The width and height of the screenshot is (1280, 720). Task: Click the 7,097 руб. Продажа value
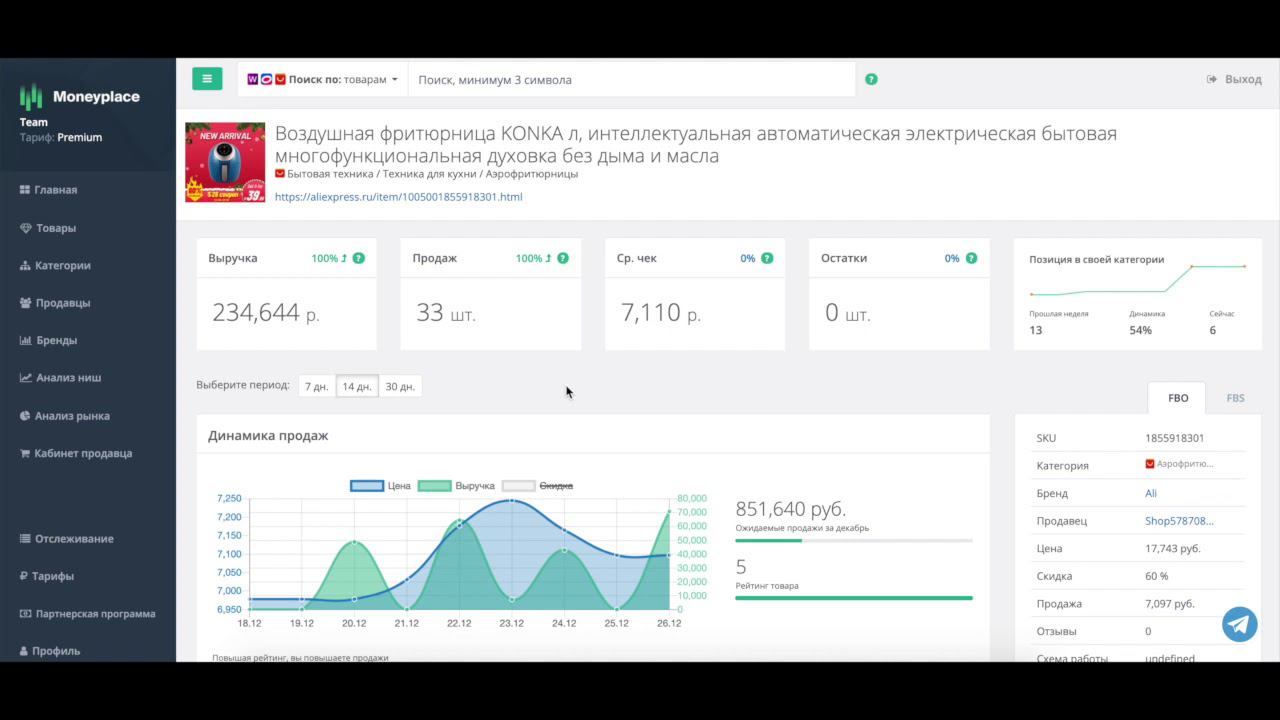(x=1170, y=604)
